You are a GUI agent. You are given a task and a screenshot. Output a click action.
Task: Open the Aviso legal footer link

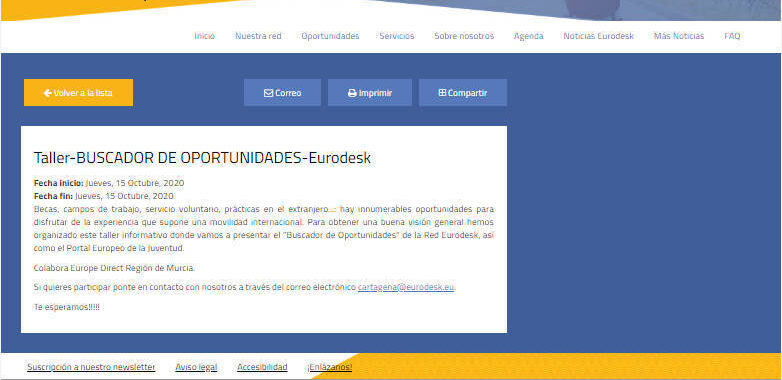tap(196, 368)
